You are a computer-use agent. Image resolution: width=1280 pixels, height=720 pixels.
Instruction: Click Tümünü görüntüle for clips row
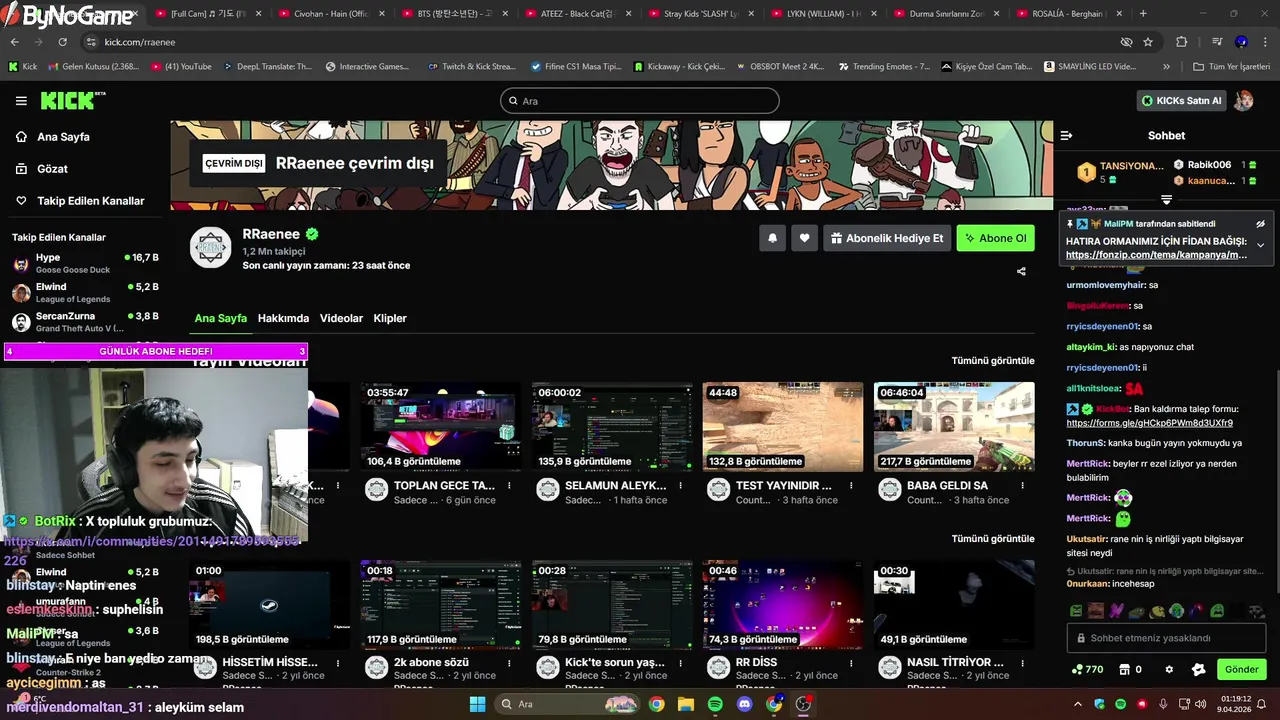coord(992,538)
